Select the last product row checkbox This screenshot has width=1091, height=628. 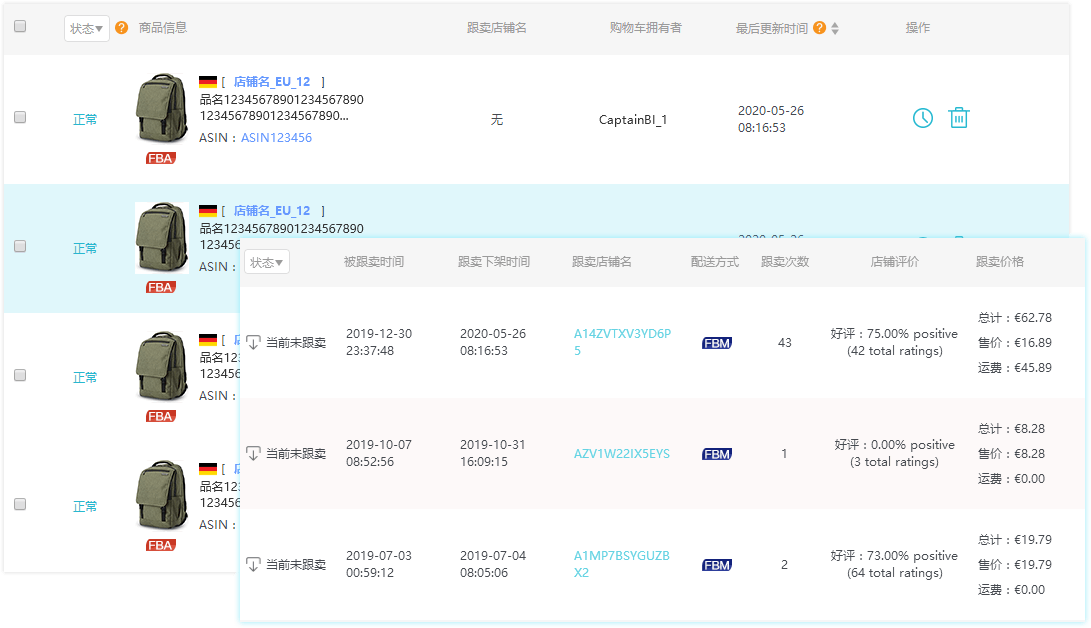[x=20, y=504]
